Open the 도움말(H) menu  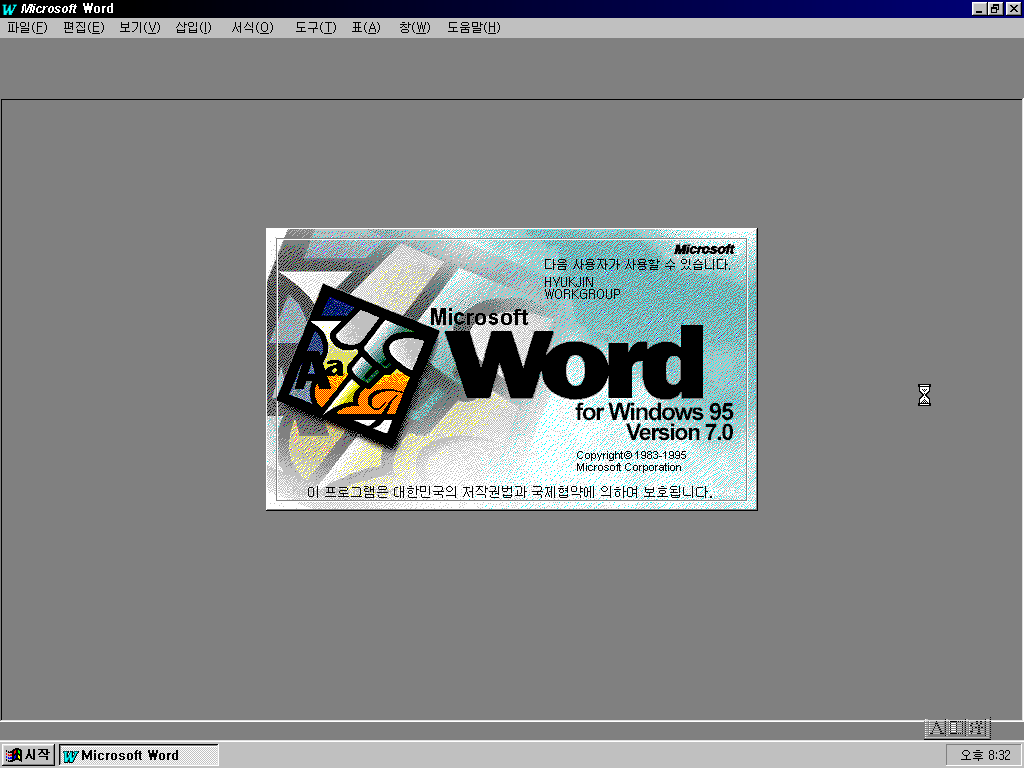pyautogui.click(x=473, y=27)
